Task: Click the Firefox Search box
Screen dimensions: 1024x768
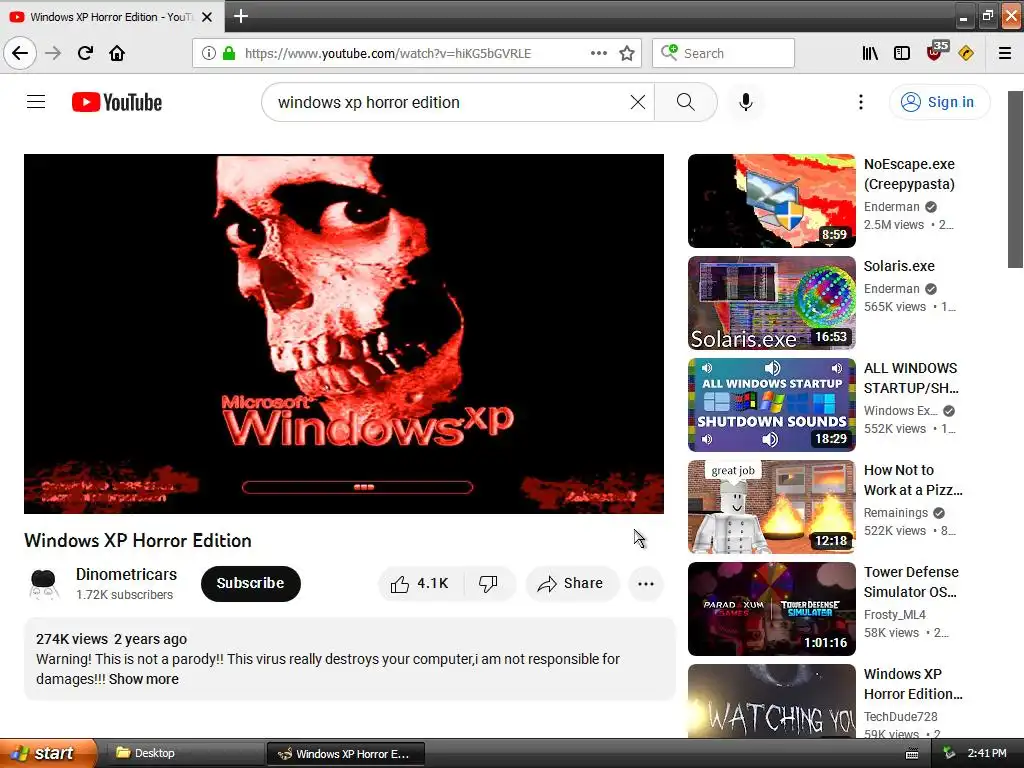Action: [x=724, y=53]
